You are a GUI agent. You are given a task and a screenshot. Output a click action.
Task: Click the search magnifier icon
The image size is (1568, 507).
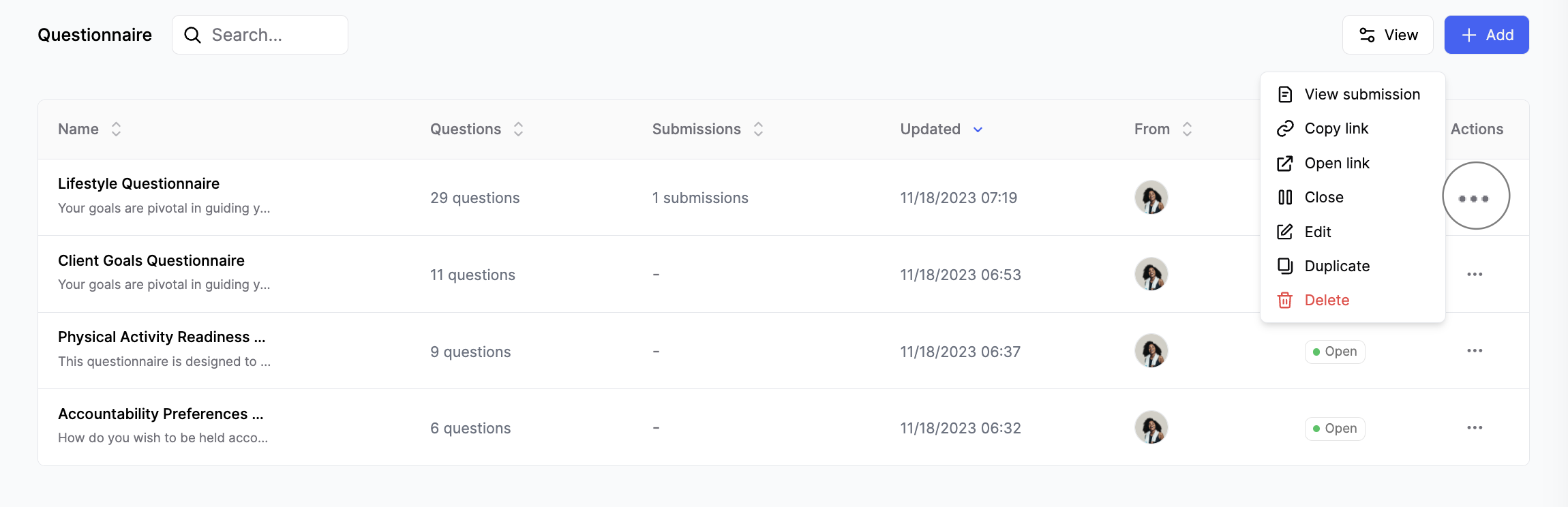click(x=193, y=34)
